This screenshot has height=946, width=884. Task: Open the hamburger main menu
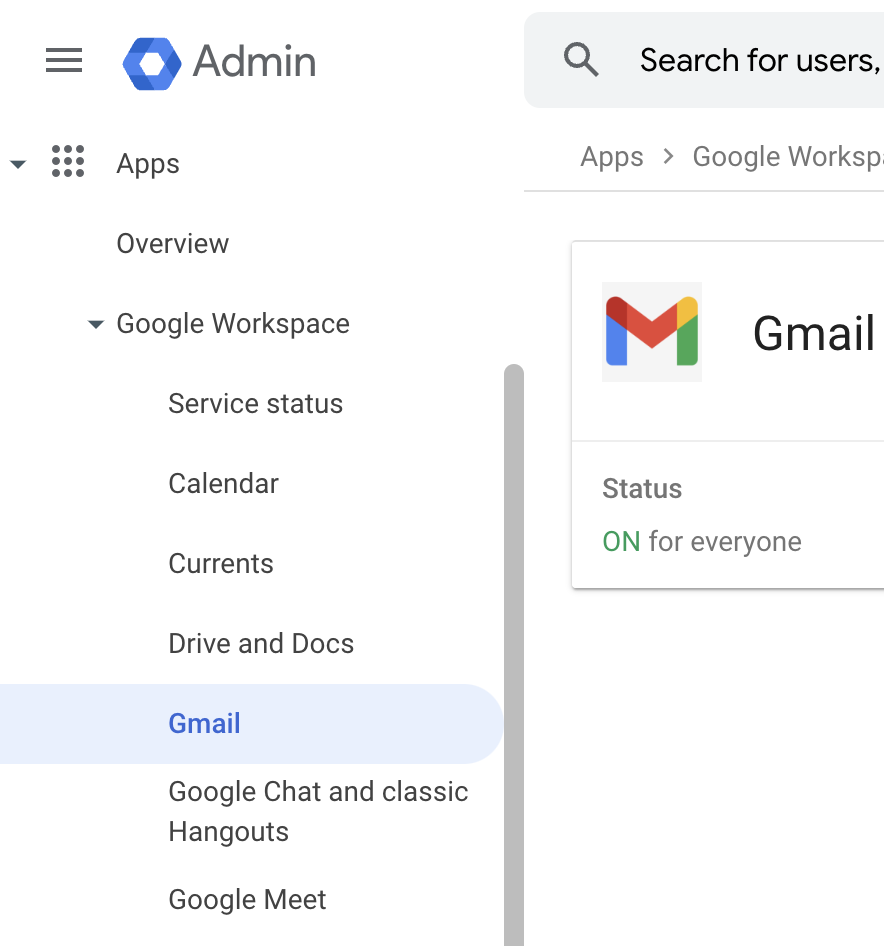(64, 60)
